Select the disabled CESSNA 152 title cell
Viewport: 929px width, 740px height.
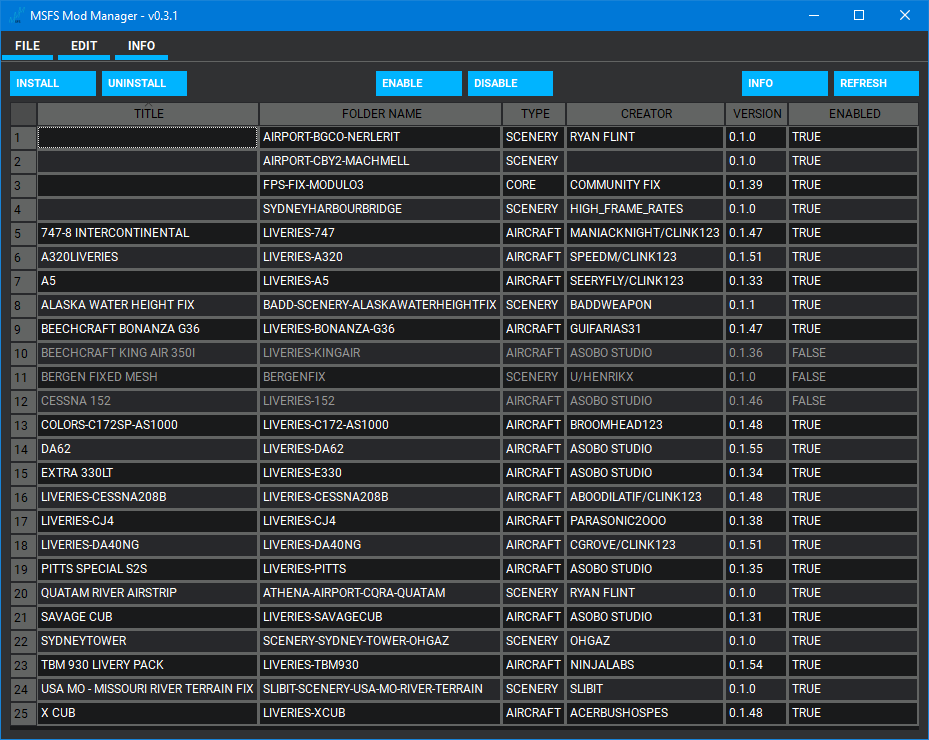(148, 401)
